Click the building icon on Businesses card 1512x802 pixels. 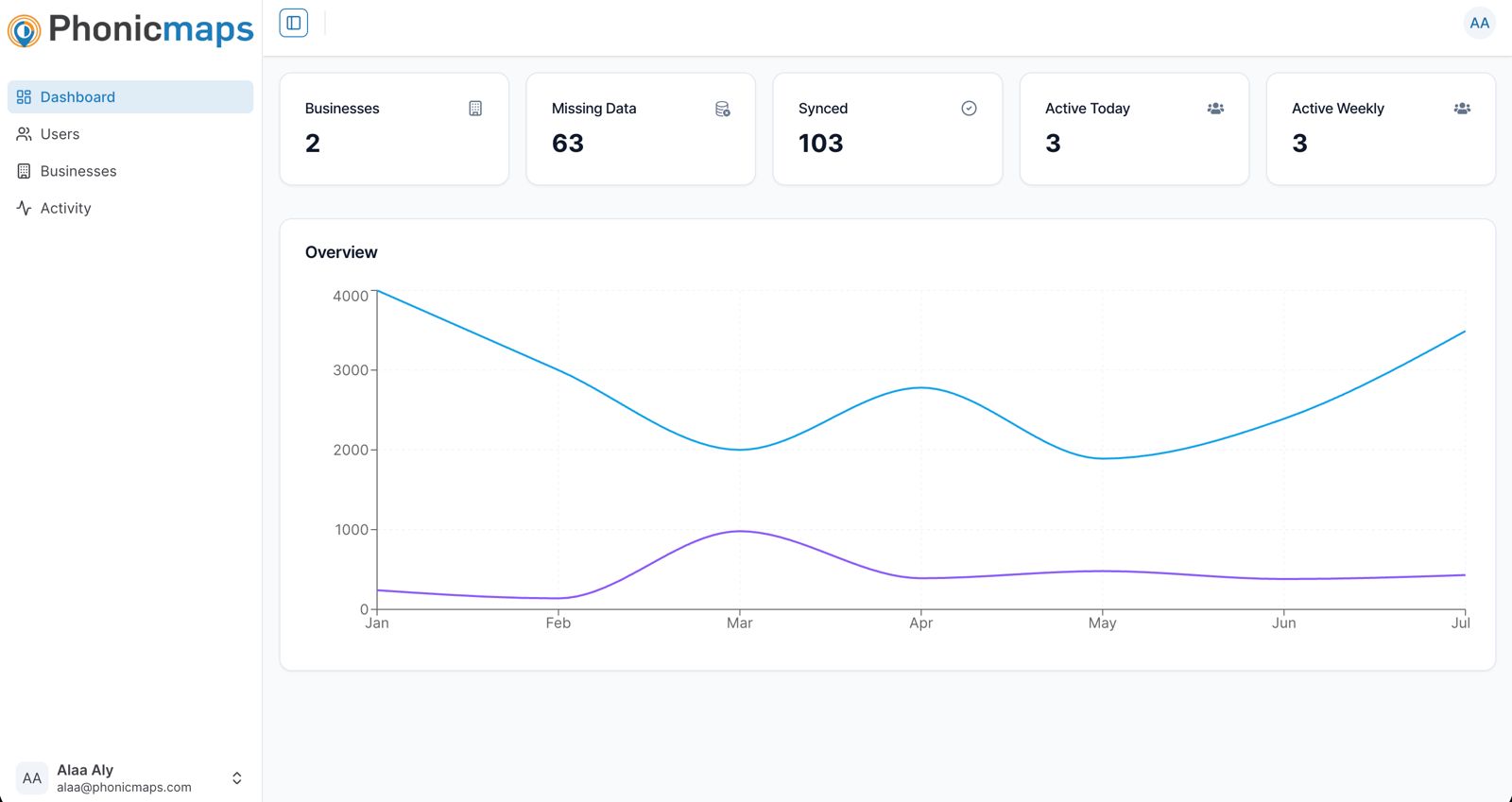[x=475, y=109]
